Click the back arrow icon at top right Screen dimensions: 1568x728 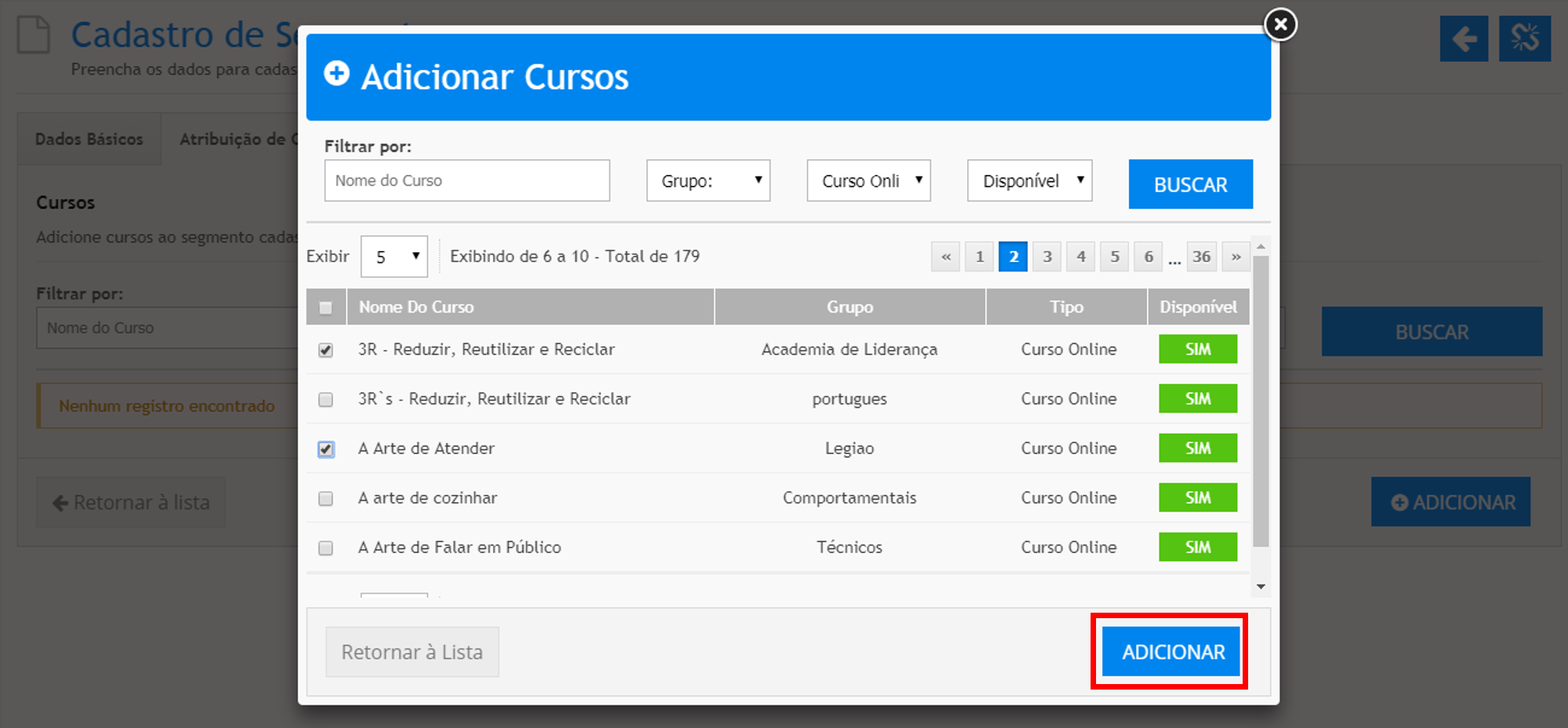coord(1464,38)
